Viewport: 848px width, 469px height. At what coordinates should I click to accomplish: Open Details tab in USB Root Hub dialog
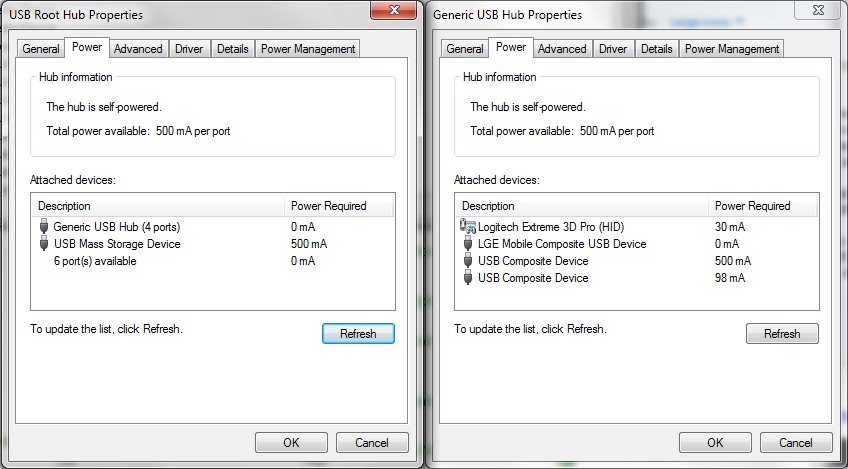(233, 49)
